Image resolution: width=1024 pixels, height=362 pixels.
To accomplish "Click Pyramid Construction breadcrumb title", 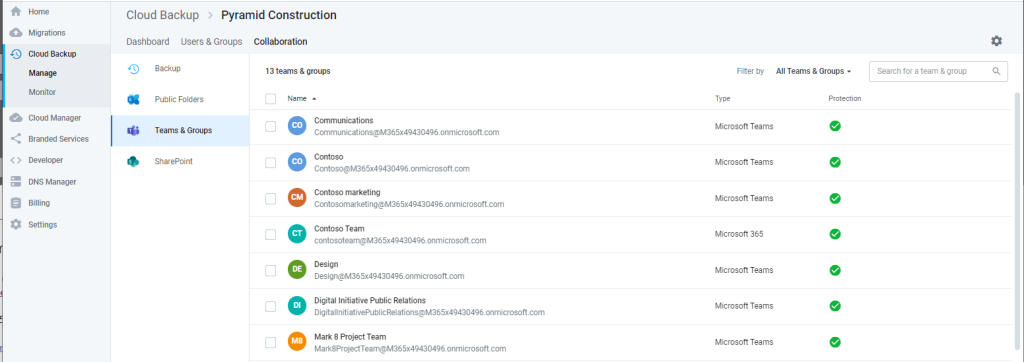I will pyautogui.click(x=279, y=14).
